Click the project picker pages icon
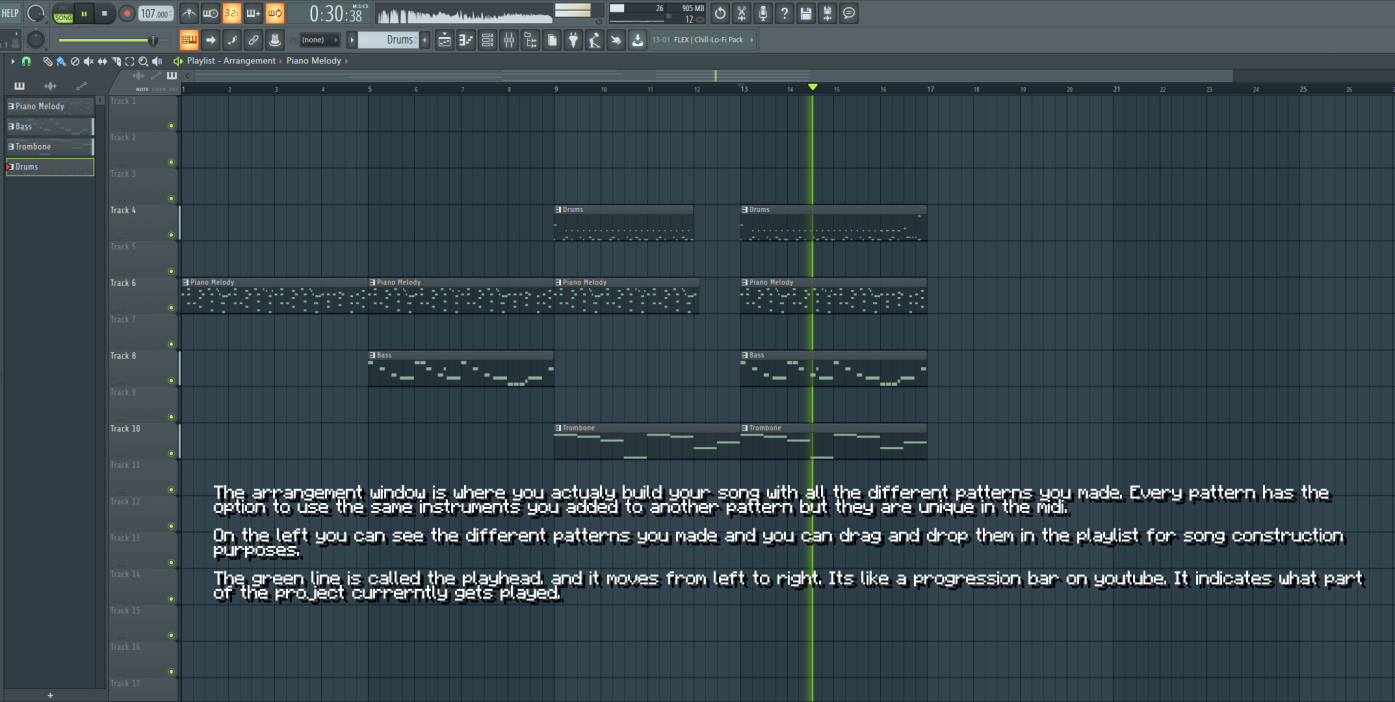Viewport: 1395px width, 702px height. coord(551,40)
